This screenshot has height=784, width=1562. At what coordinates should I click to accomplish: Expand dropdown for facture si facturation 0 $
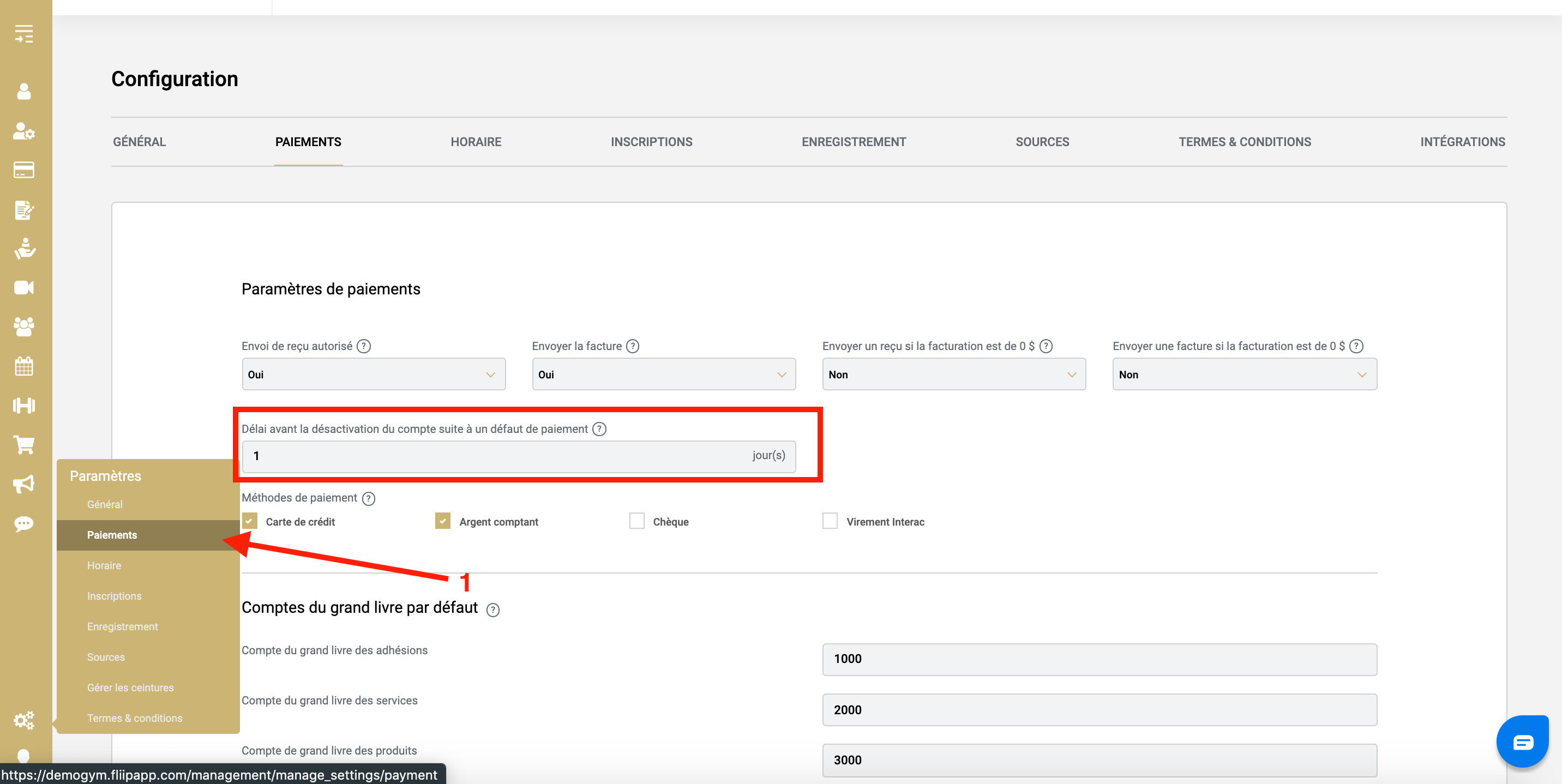point(1244,375)
